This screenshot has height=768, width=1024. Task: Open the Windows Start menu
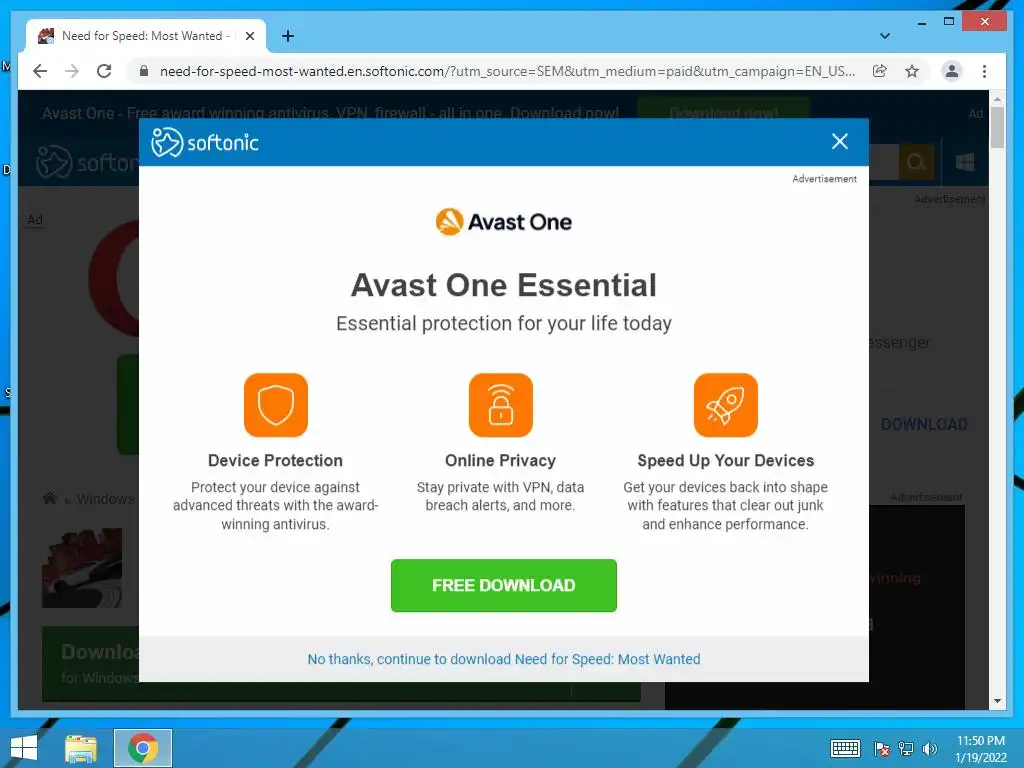pyautogui.click(x=24, y=748)
